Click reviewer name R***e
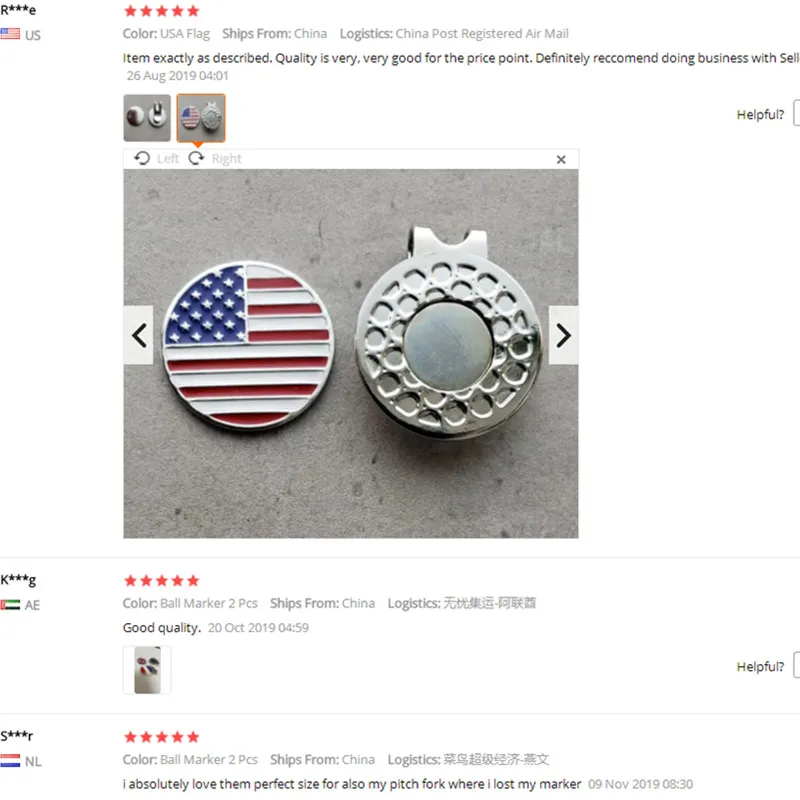The width and height of the screenshot is (800, 800). 18,10
